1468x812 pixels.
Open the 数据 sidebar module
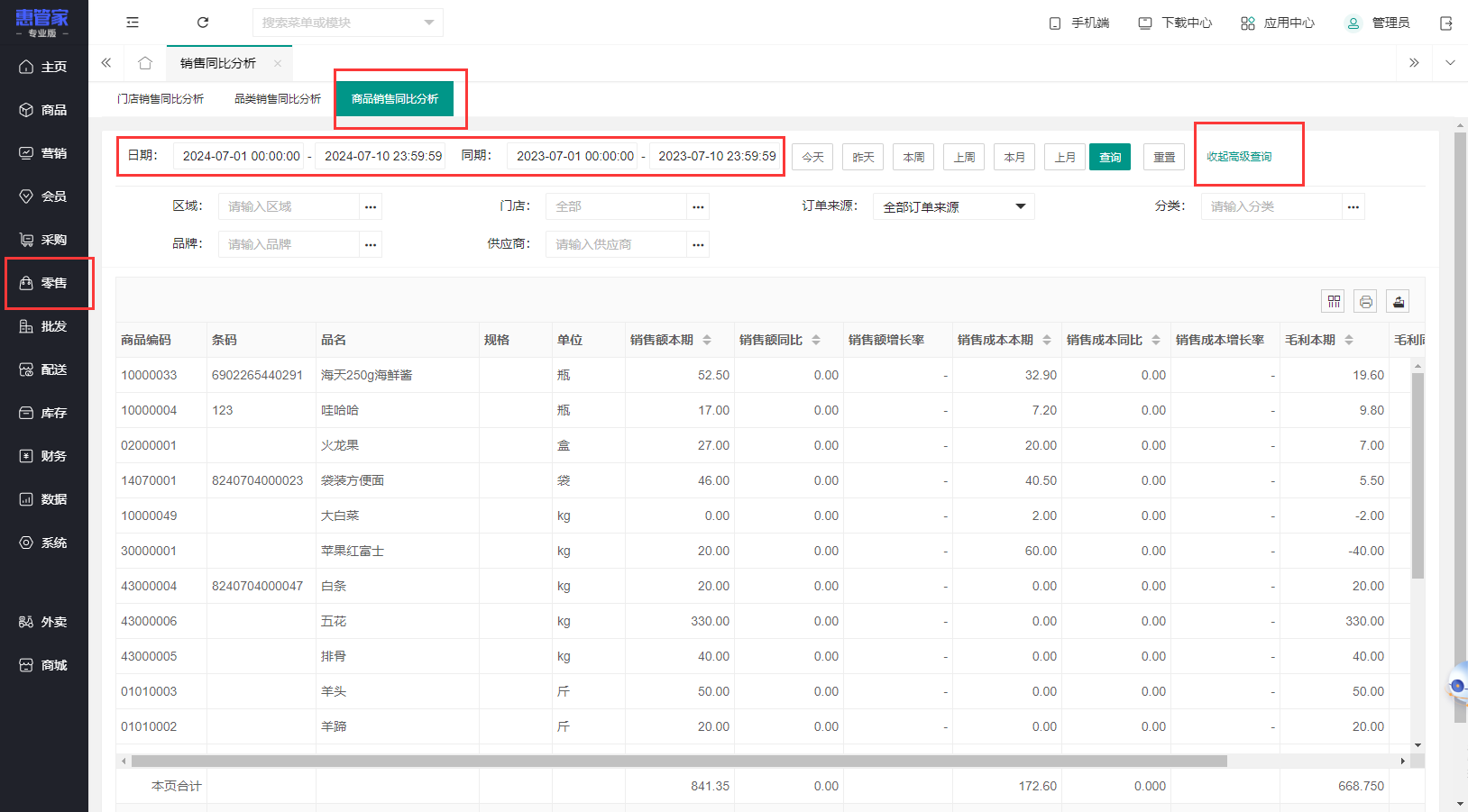[44, 499]
